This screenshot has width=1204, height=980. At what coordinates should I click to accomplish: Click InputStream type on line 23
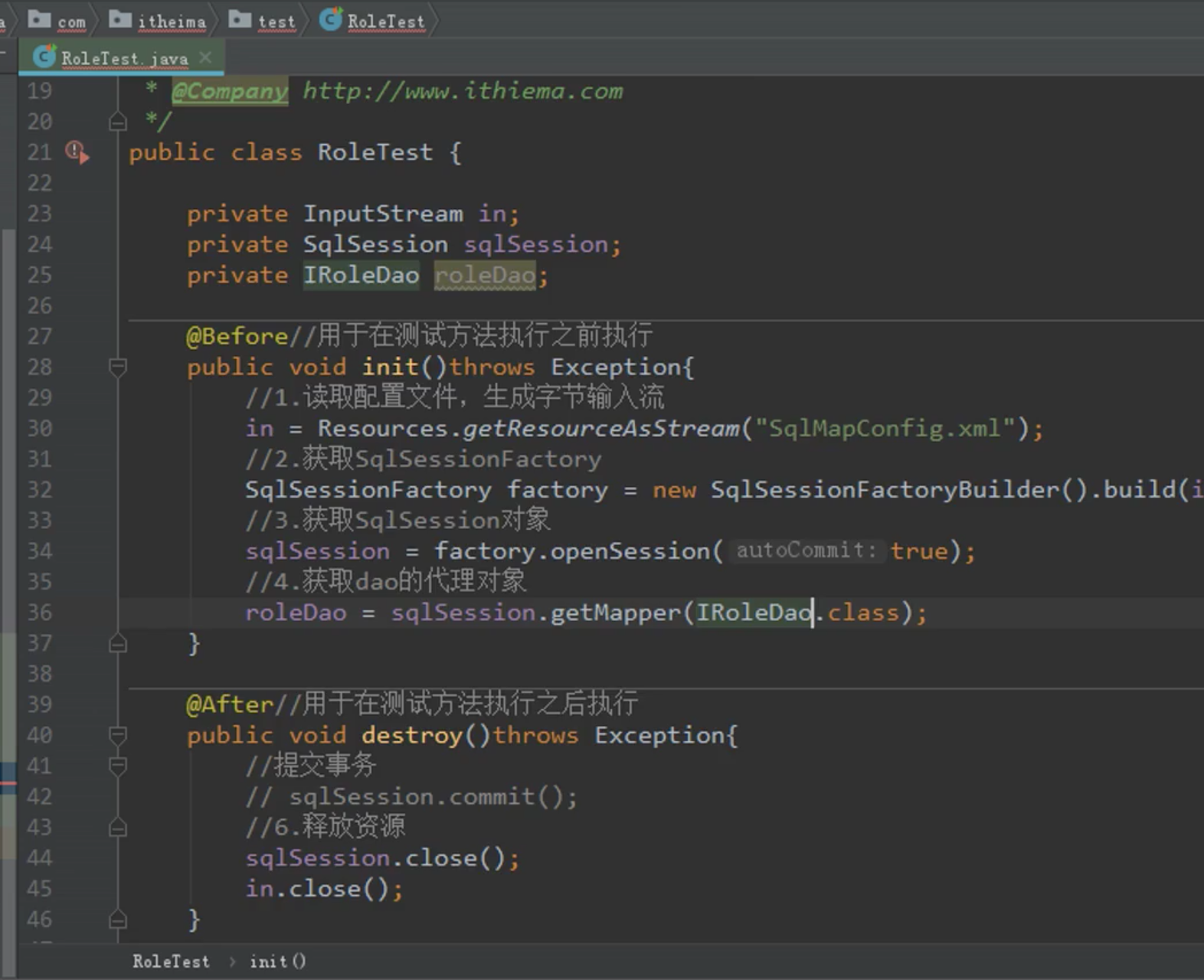[383, 214]
